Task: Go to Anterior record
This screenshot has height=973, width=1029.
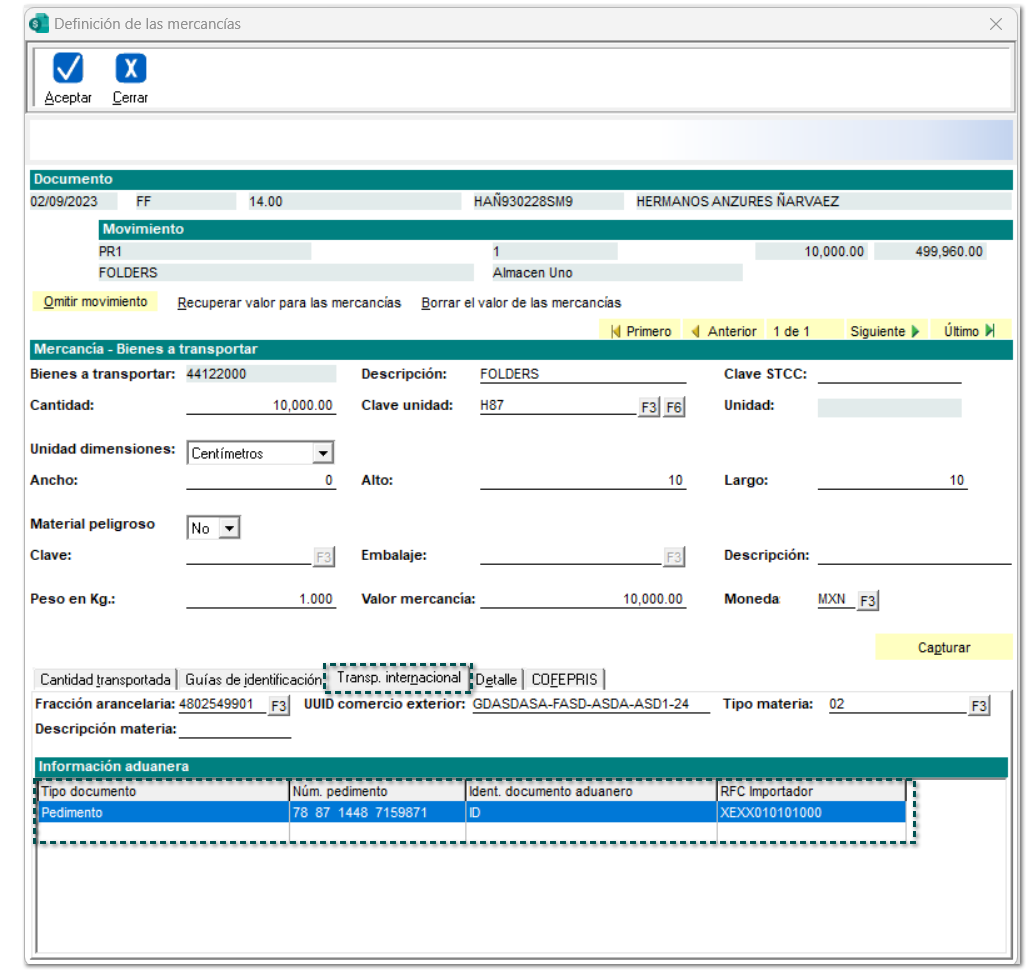Action: pos(723,331)
